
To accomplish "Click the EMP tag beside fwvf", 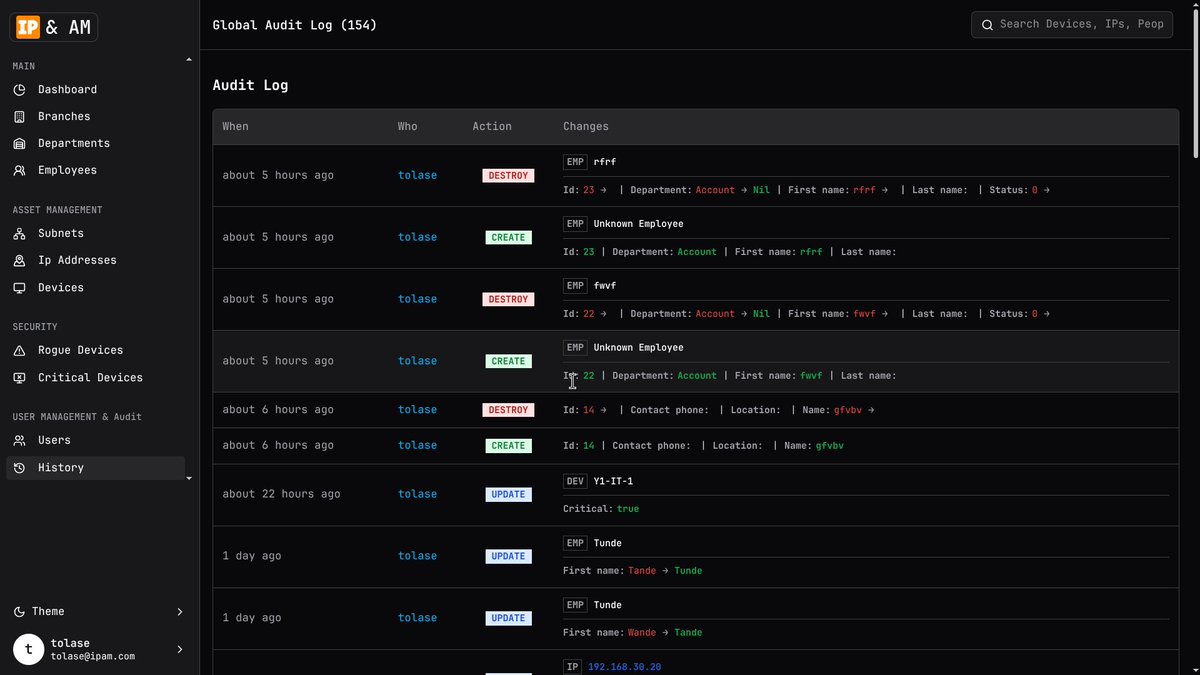I will (575, 286).
